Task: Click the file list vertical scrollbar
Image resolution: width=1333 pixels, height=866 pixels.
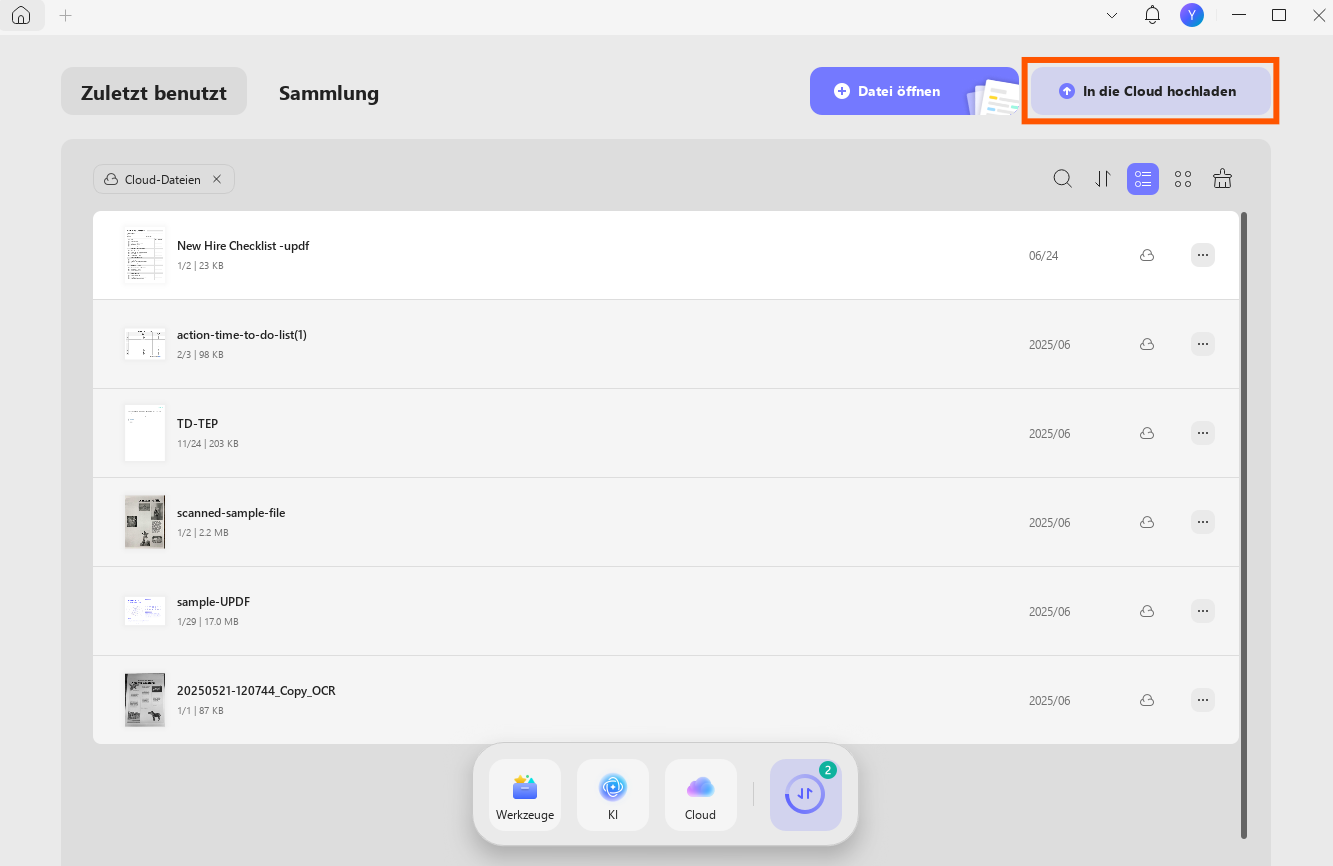Action: [x=1244, y=524]
